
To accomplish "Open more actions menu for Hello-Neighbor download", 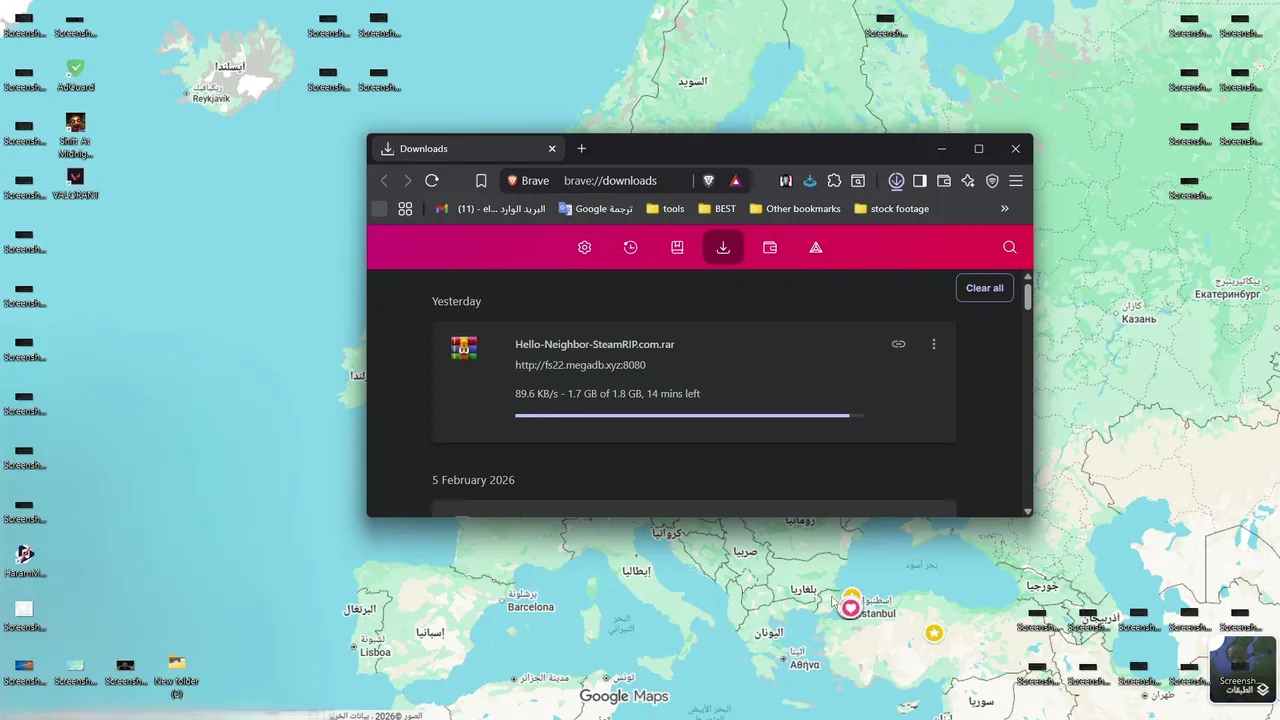I will 934,344.
